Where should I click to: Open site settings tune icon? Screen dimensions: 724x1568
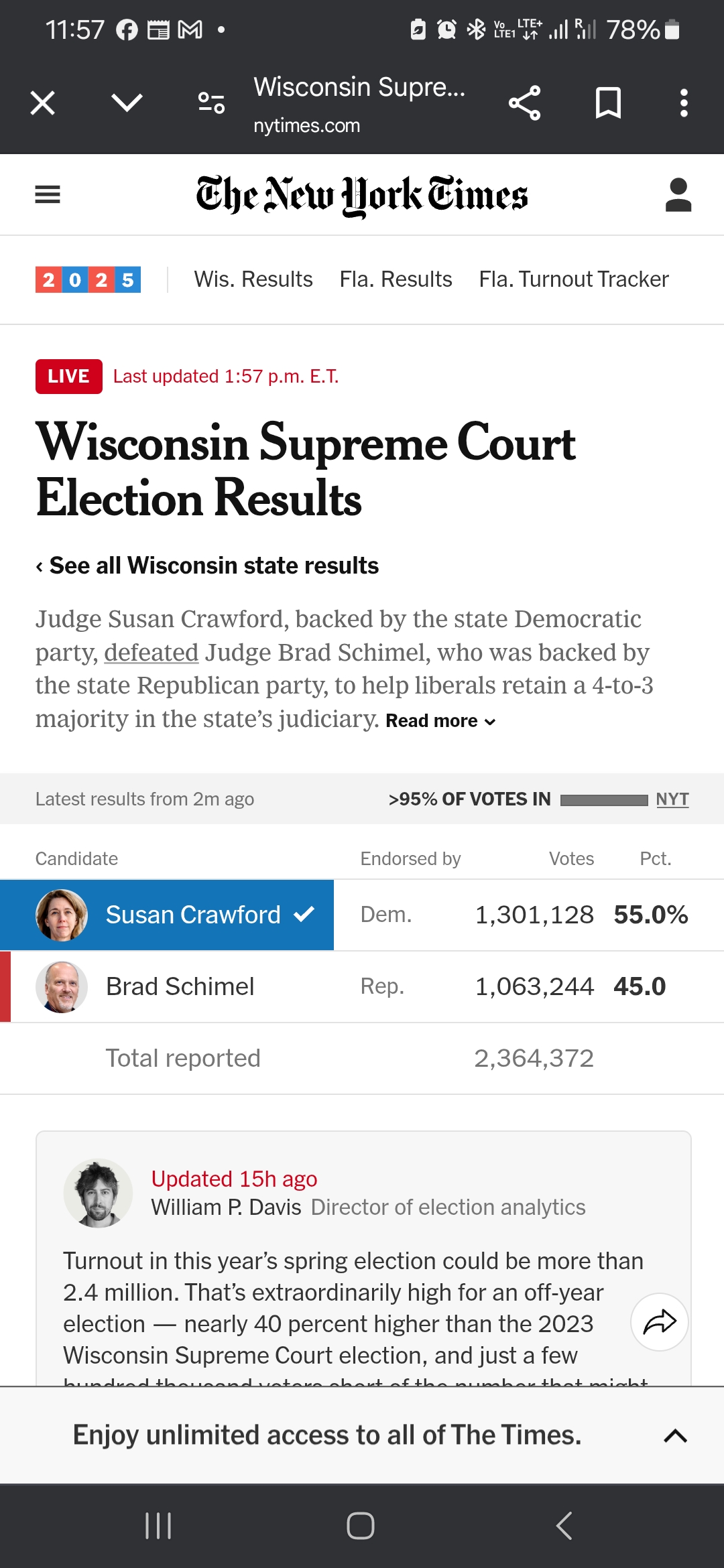[211, 103]
